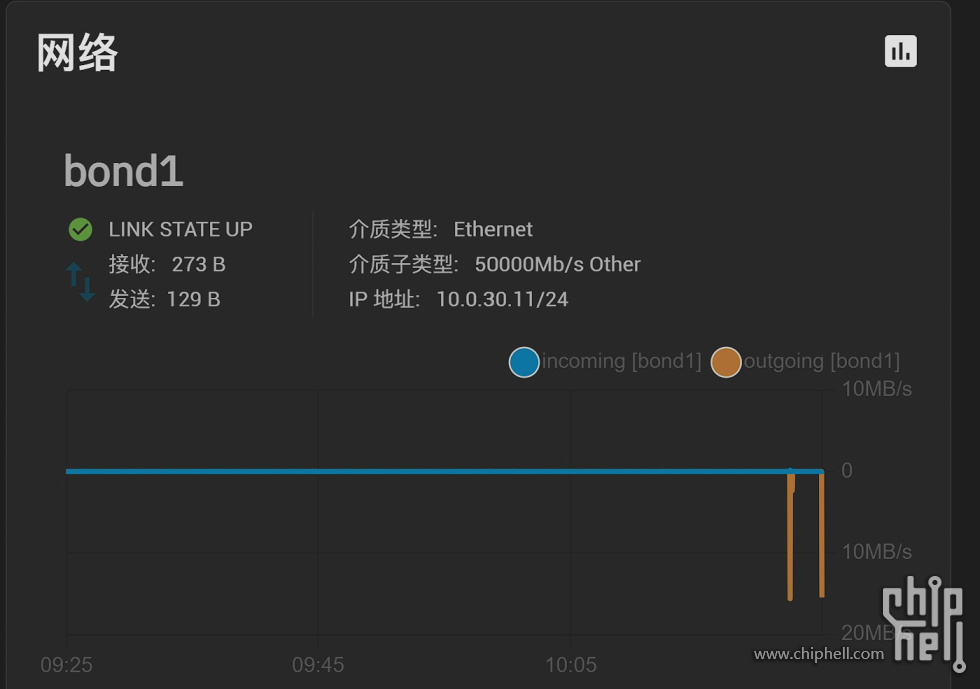The width and height of the screenshot is (980, 689).
Task: Click the Ethernet media type value
Action: 493,229
